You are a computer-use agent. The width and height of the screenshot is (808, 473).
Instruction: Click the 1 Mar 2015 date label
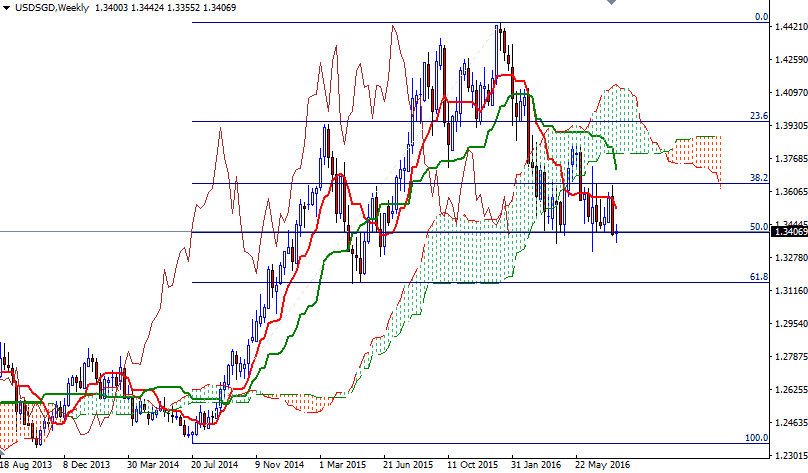coord(343,465)
